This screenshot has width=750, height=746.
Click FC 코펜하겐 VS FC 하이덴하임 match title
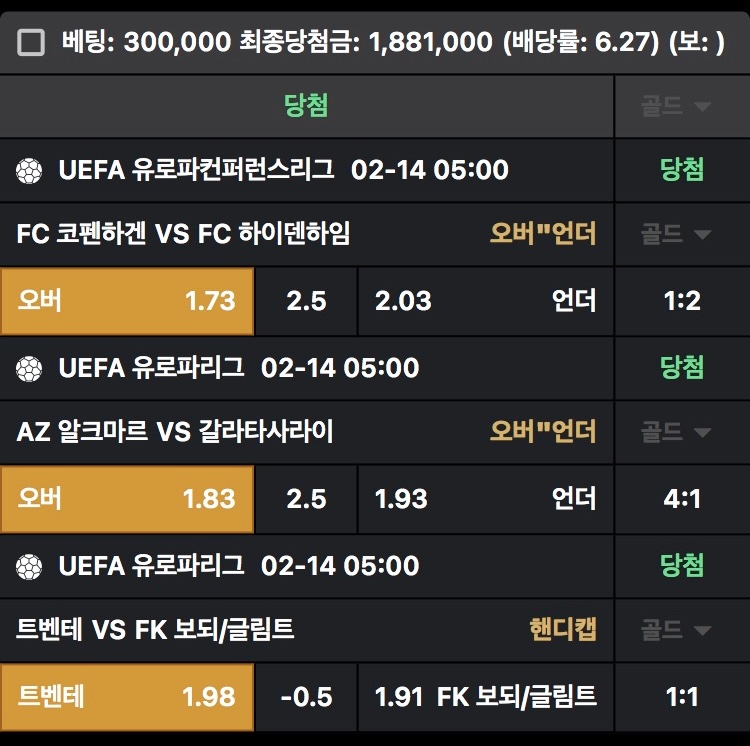tap(184, 234)
